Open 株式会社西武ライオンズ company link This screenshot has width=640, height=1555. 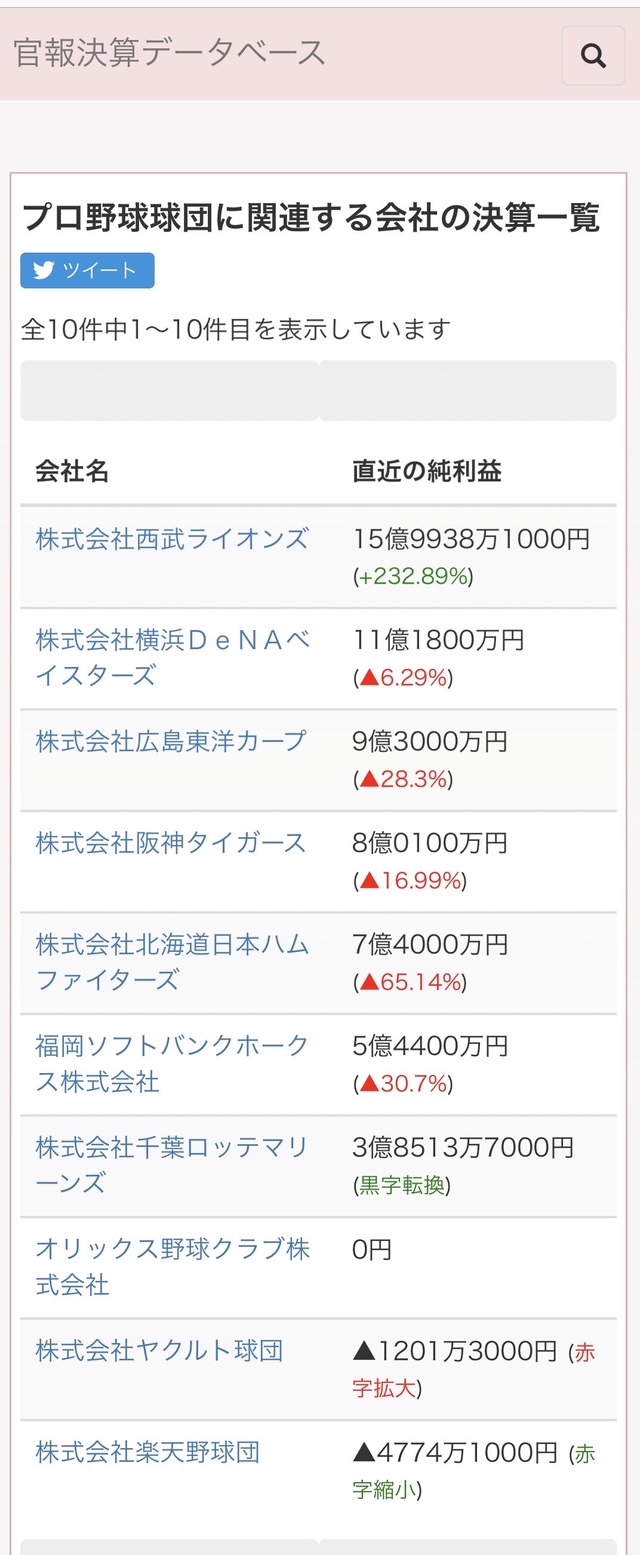172,539
